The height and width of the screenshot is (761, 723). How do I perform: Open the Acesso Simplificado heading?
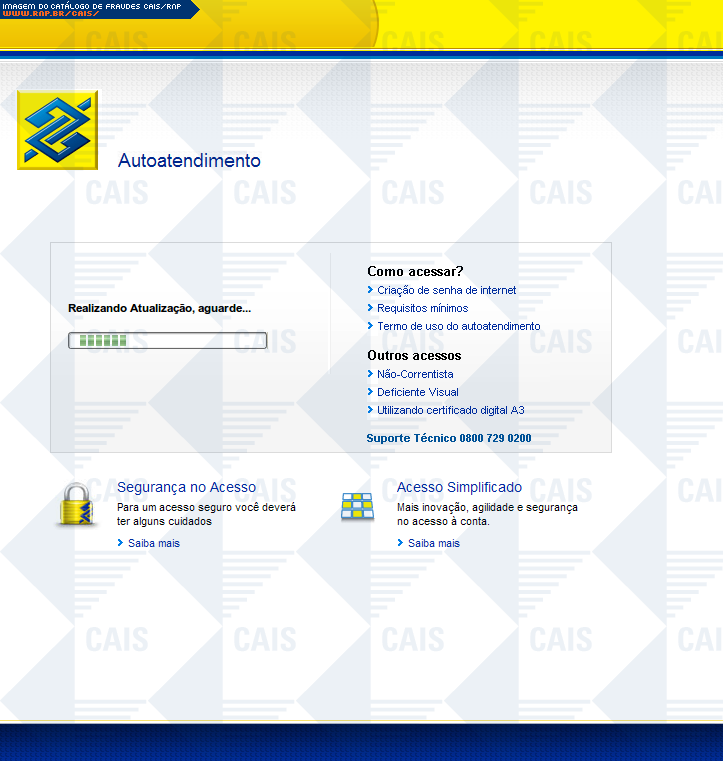click(459, 487)
